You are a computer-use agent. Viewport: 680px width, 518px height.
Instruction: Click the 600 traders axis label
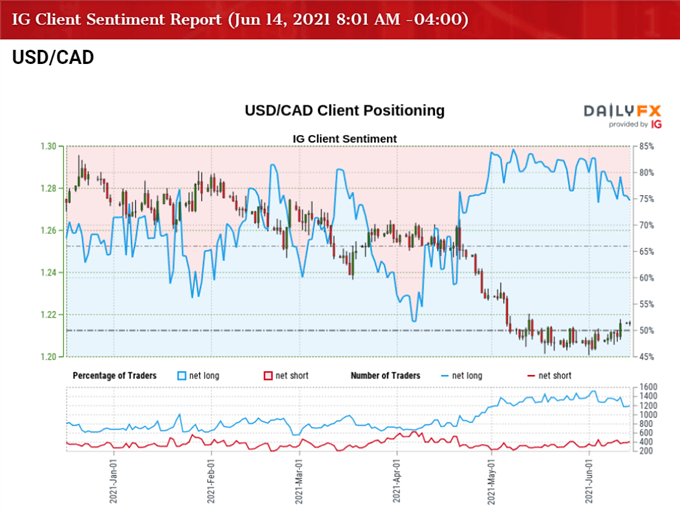[646, 433]
